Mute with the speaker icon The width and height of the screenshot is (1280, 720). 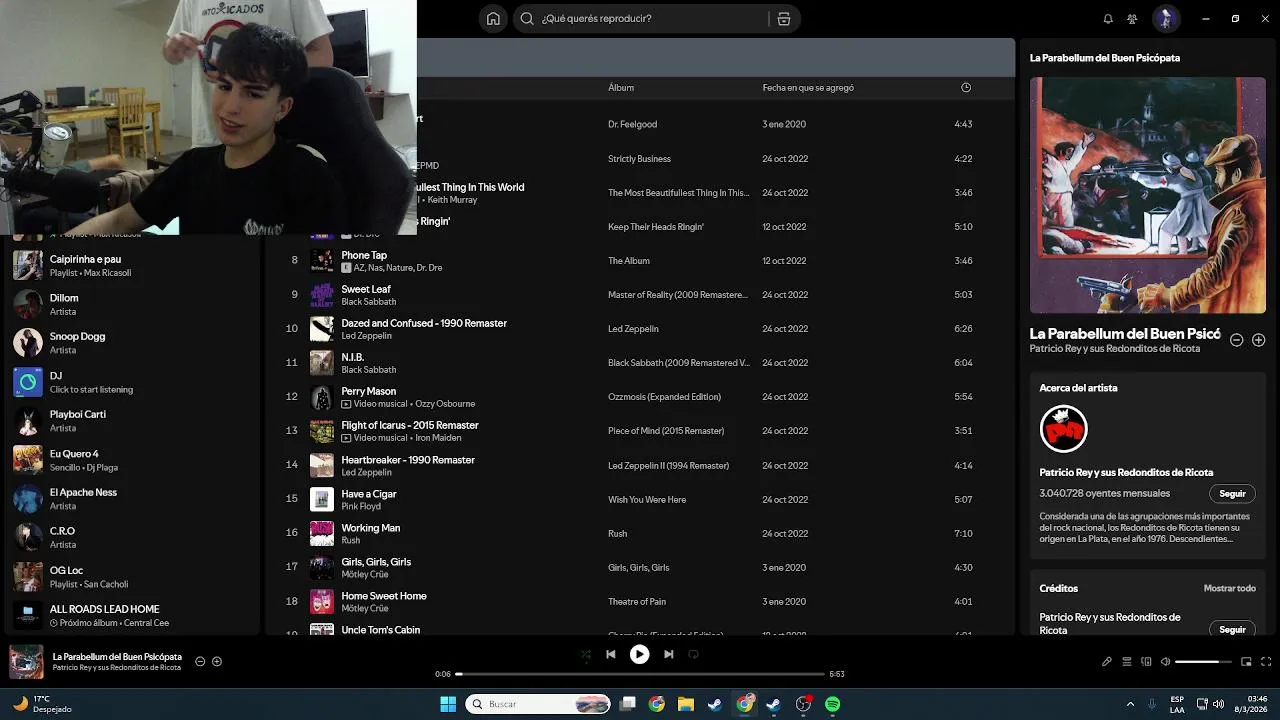(1165, 661)
